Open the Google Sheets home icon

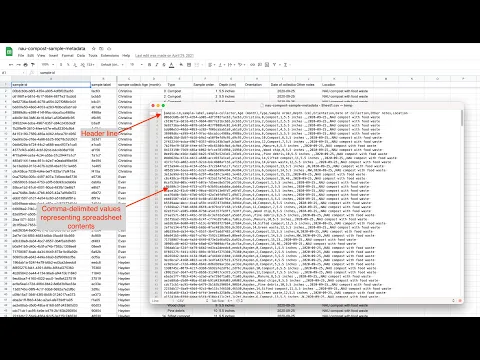point(9,52)
